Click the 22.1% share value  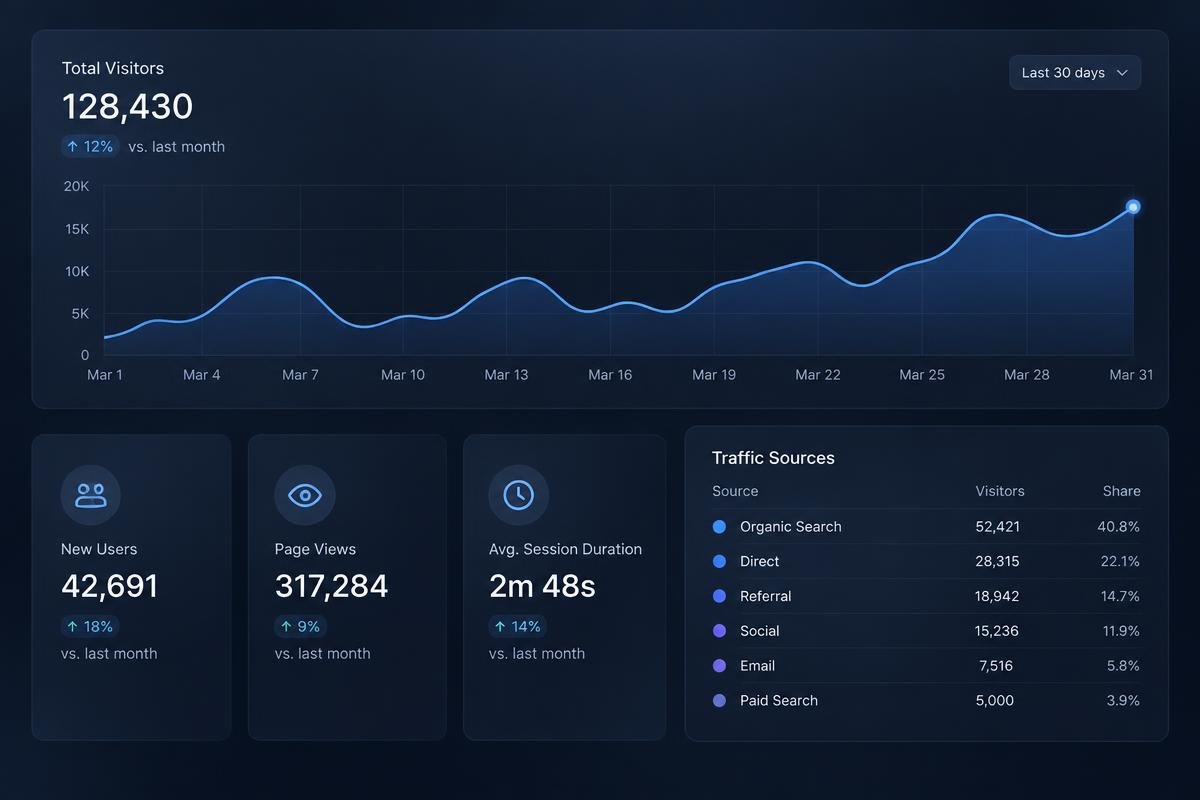point(1120,561)
